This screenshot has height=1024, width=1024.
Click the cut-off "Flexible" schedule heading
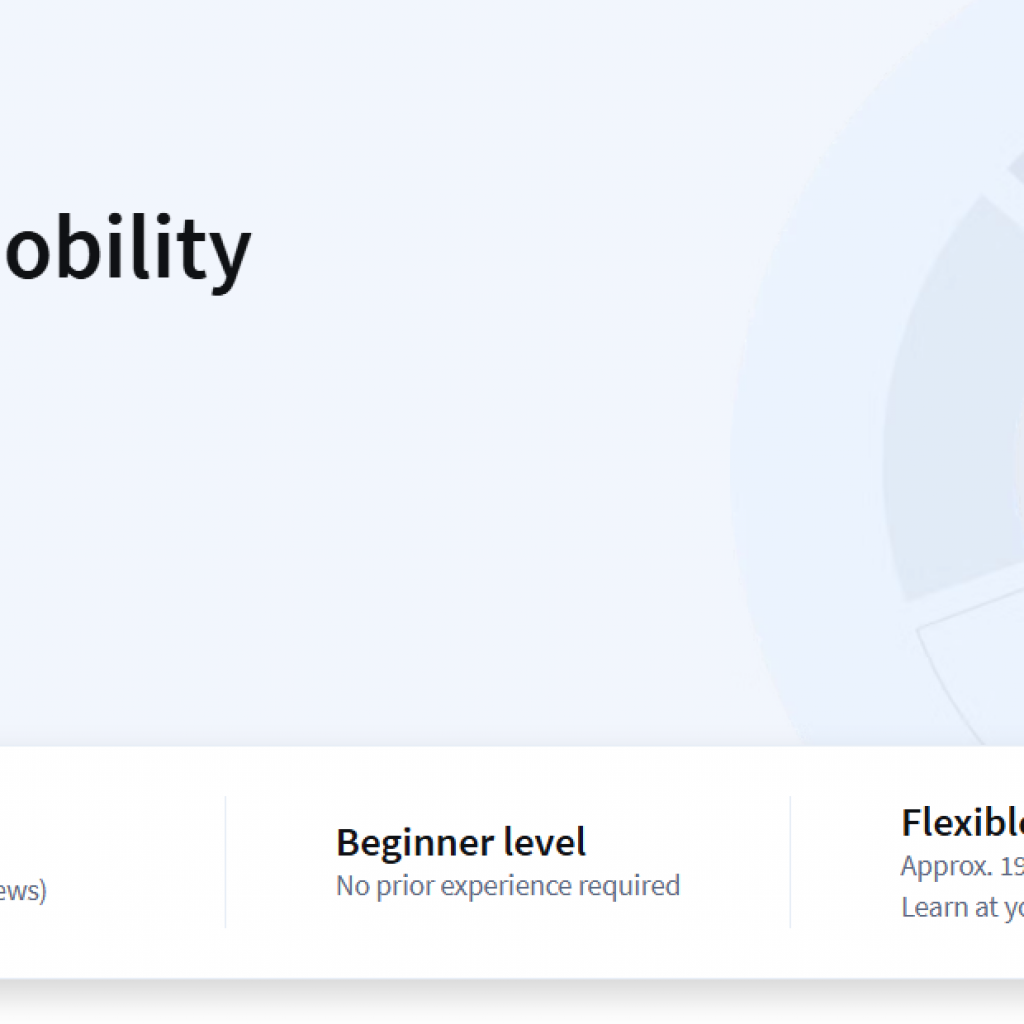pos(962,823)
